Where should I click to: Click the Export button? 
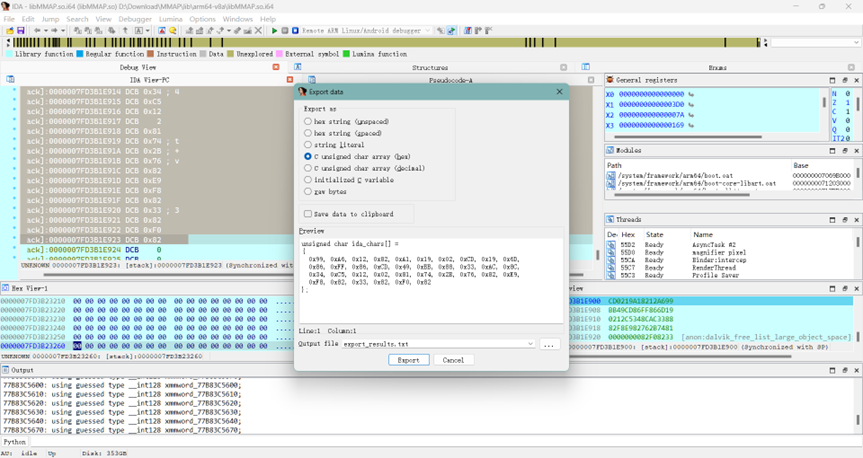[408, 360]
